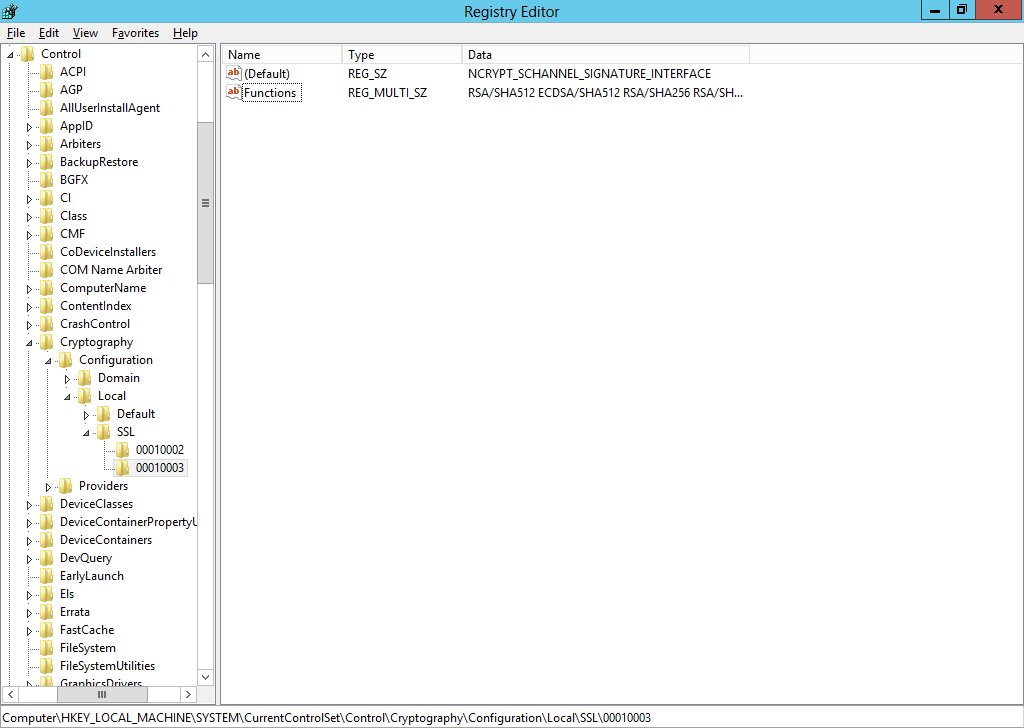The width and height of the screenshot is (1024, 728).
Task: Click the CMF folder icon
Action: coord(46,234)
